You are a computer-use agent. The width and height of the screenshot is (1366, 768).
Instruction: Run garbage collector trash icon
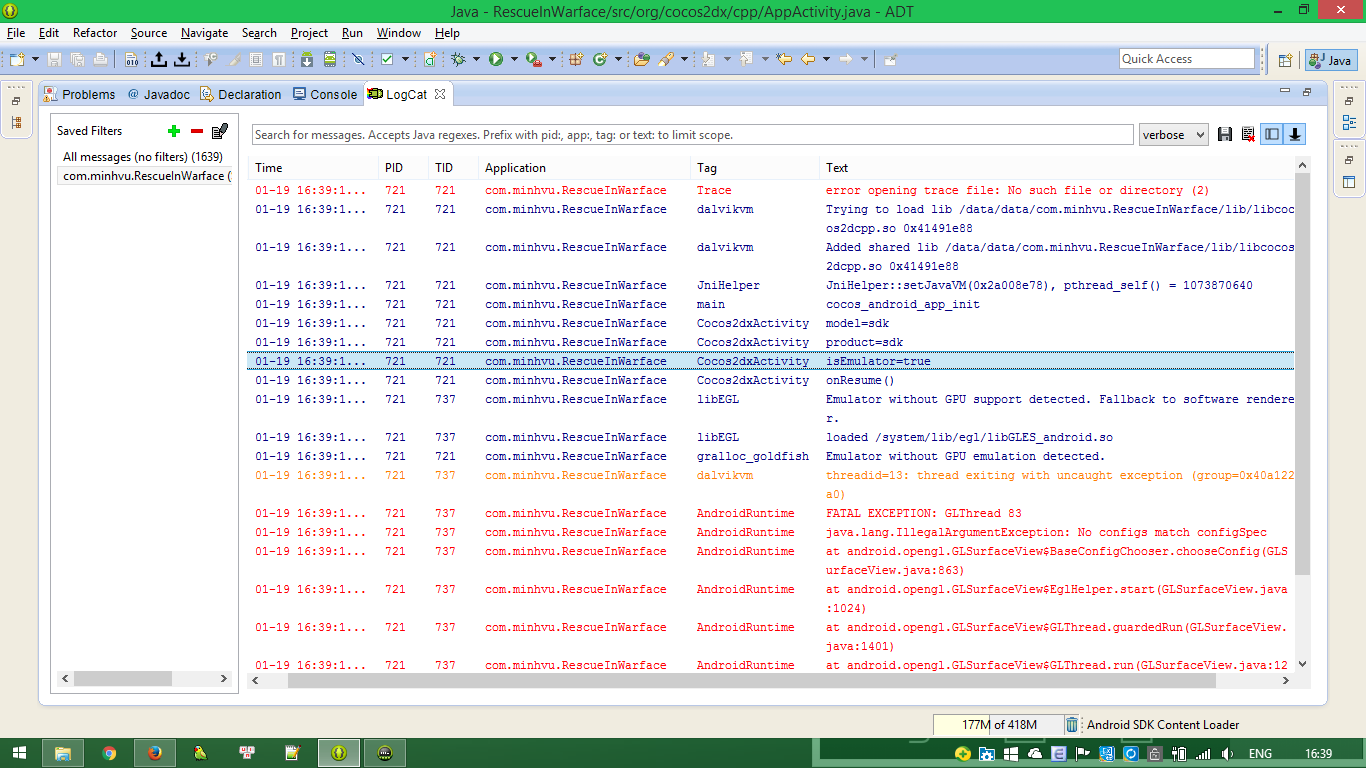1072,725
